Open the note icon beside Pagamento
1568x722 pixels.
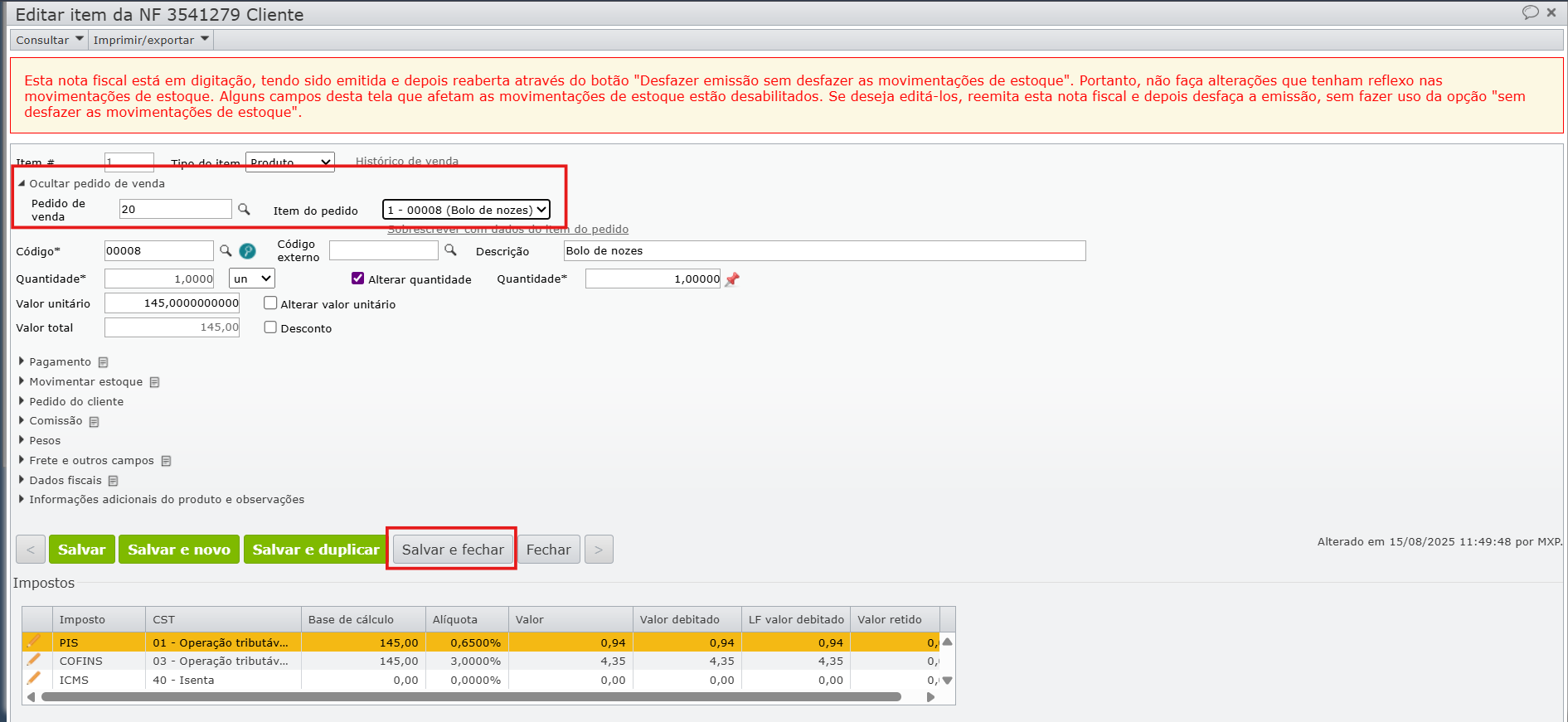tap(104, 362)
